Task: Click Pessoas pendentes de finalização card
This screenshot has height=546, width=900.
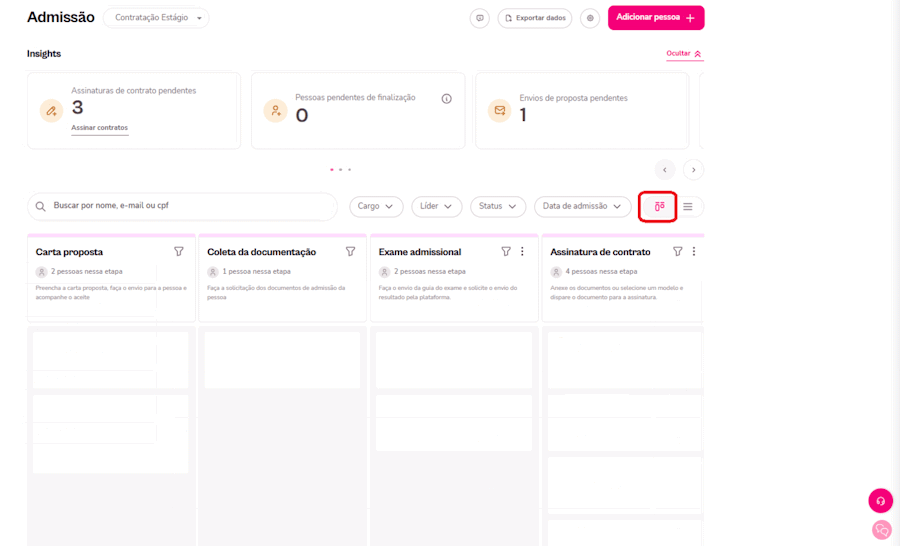Action: (358, 110)
